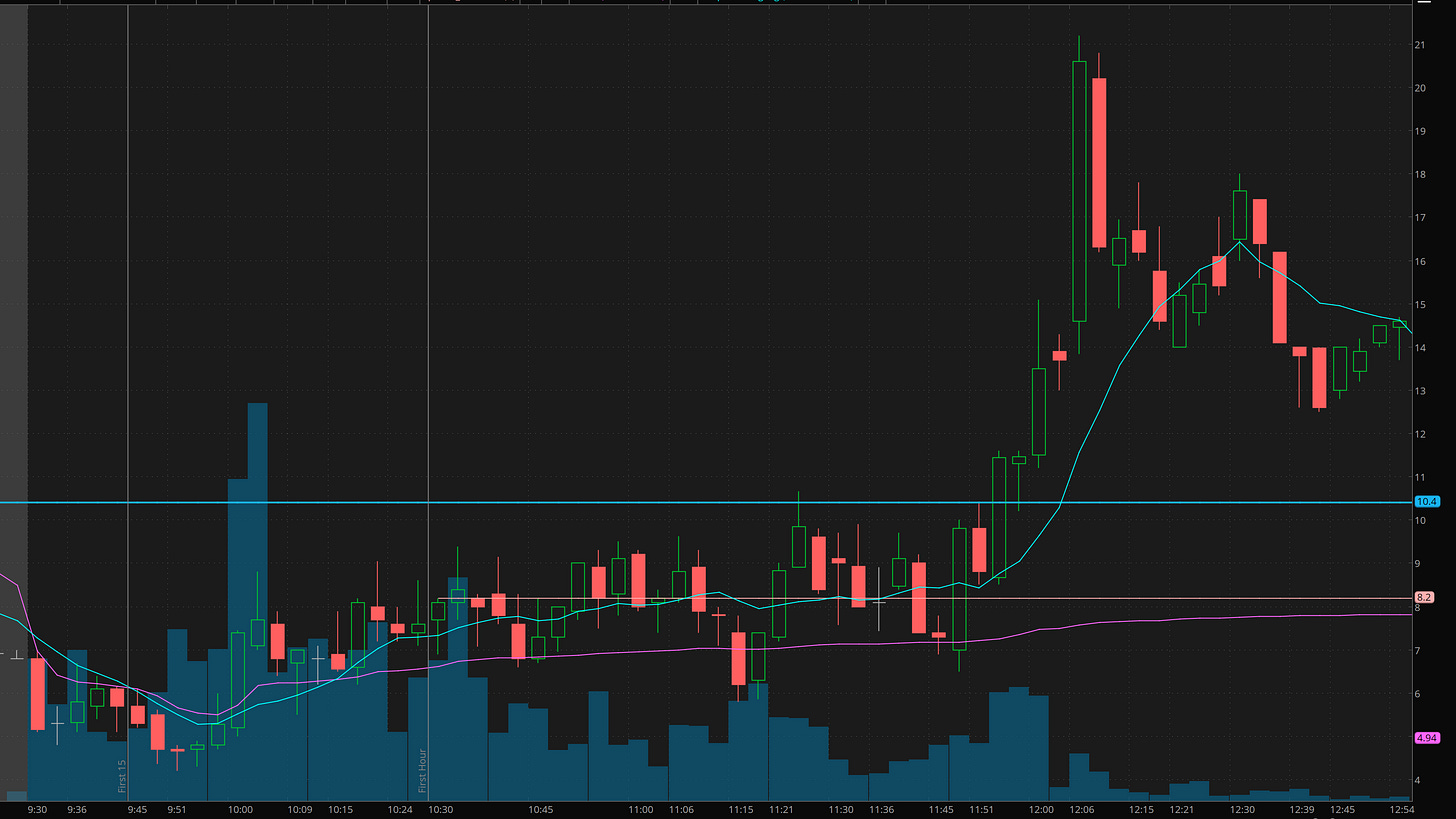Screen dimensions: 1456x819
Task: Click the 13 price axis label
Action: point(1419,391)
